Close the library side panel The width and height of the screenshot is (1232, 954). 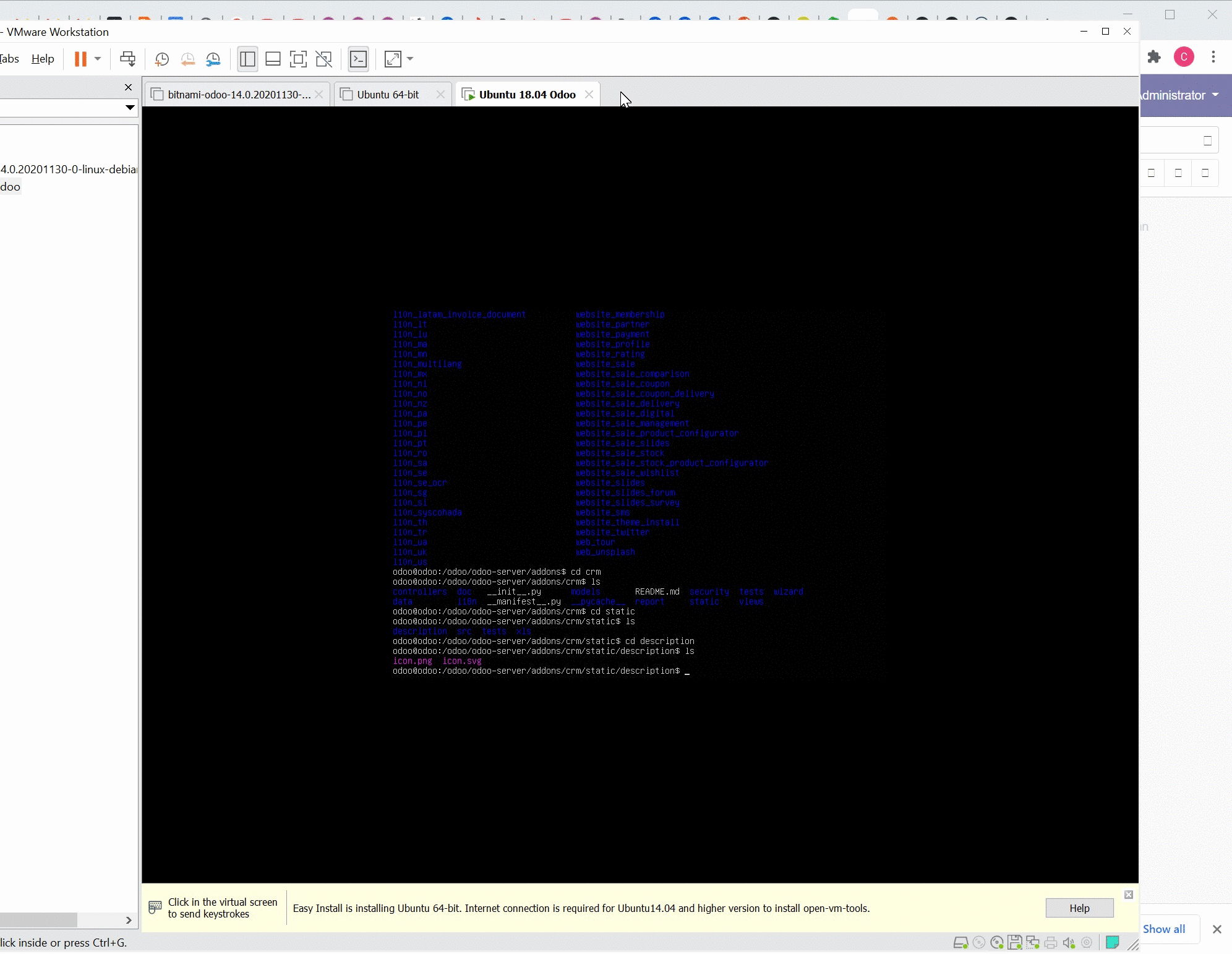coord(128,87)
